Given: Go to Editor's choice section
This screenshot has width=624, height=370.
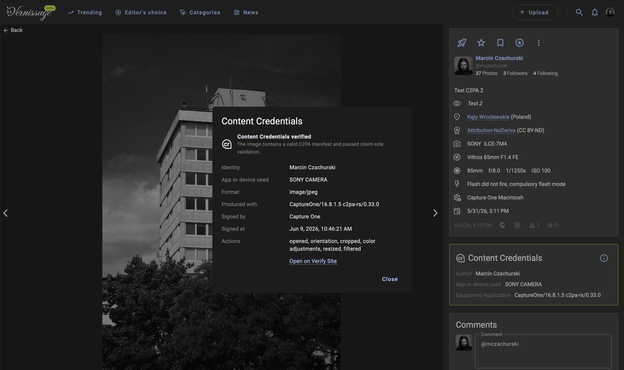Looking at the screenshot, I should [x=141, y=12].
